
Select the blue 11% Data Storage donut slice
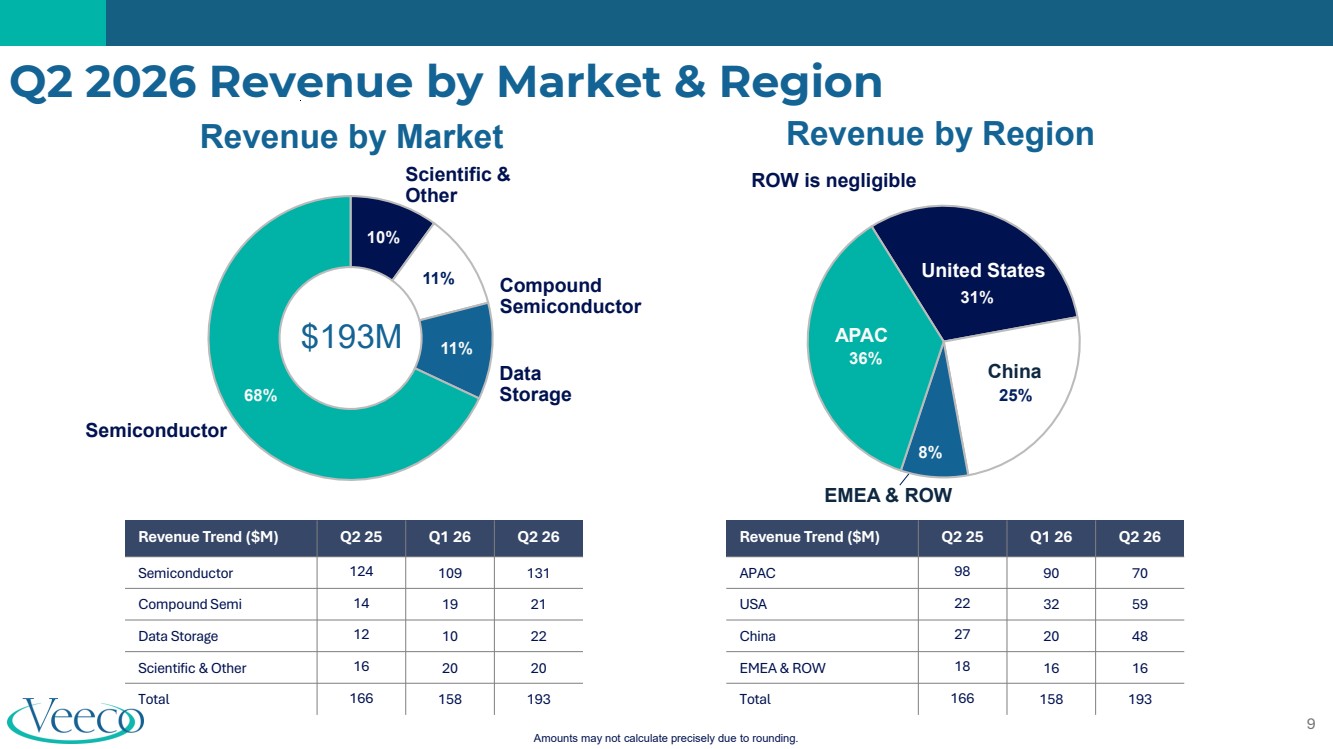coord(455,348)
